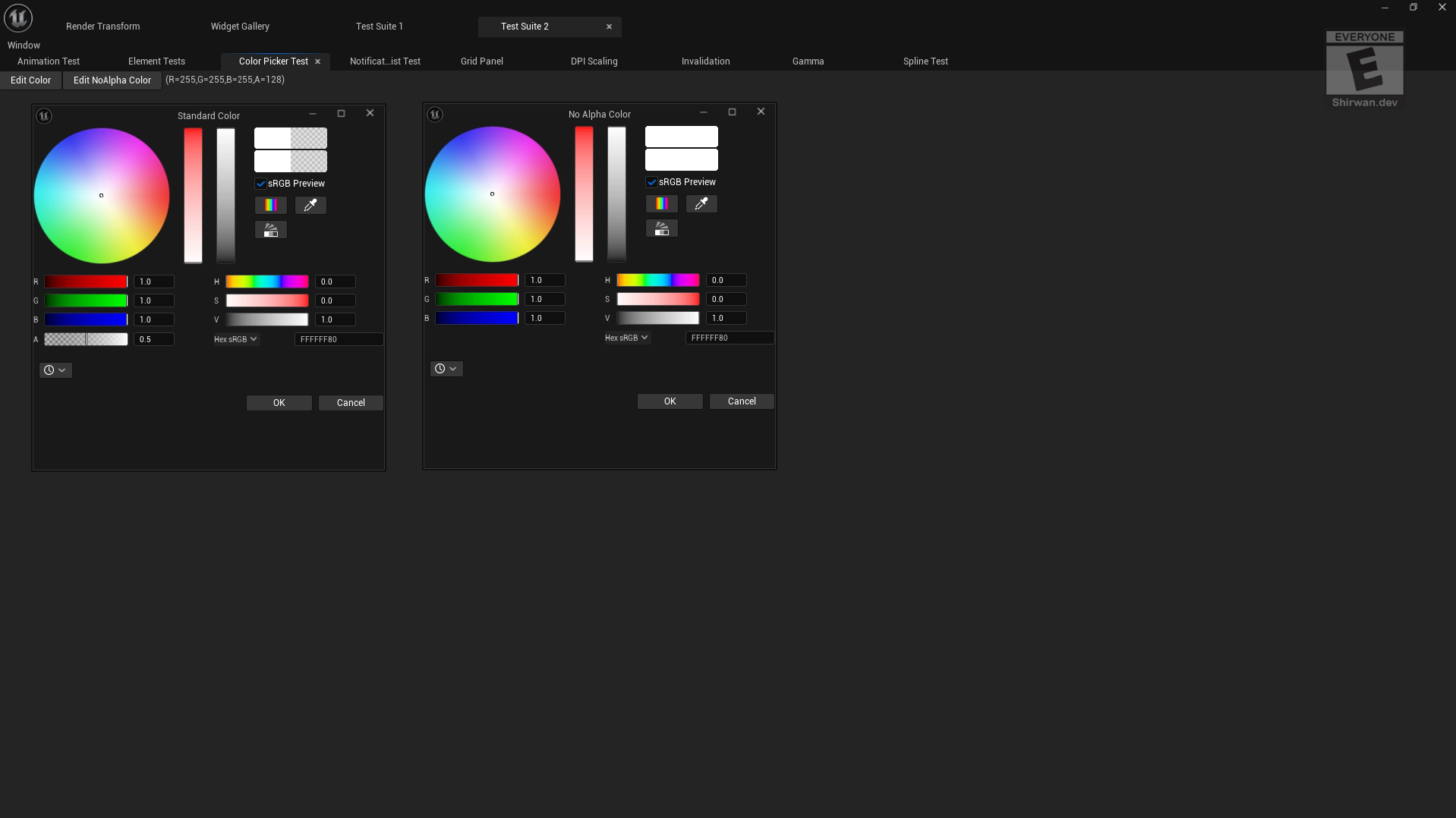Image resolution: width=1456 pixels, height=818 pixels.
Task: Switch to the Render Transform tab
Action: click(103, 27)
